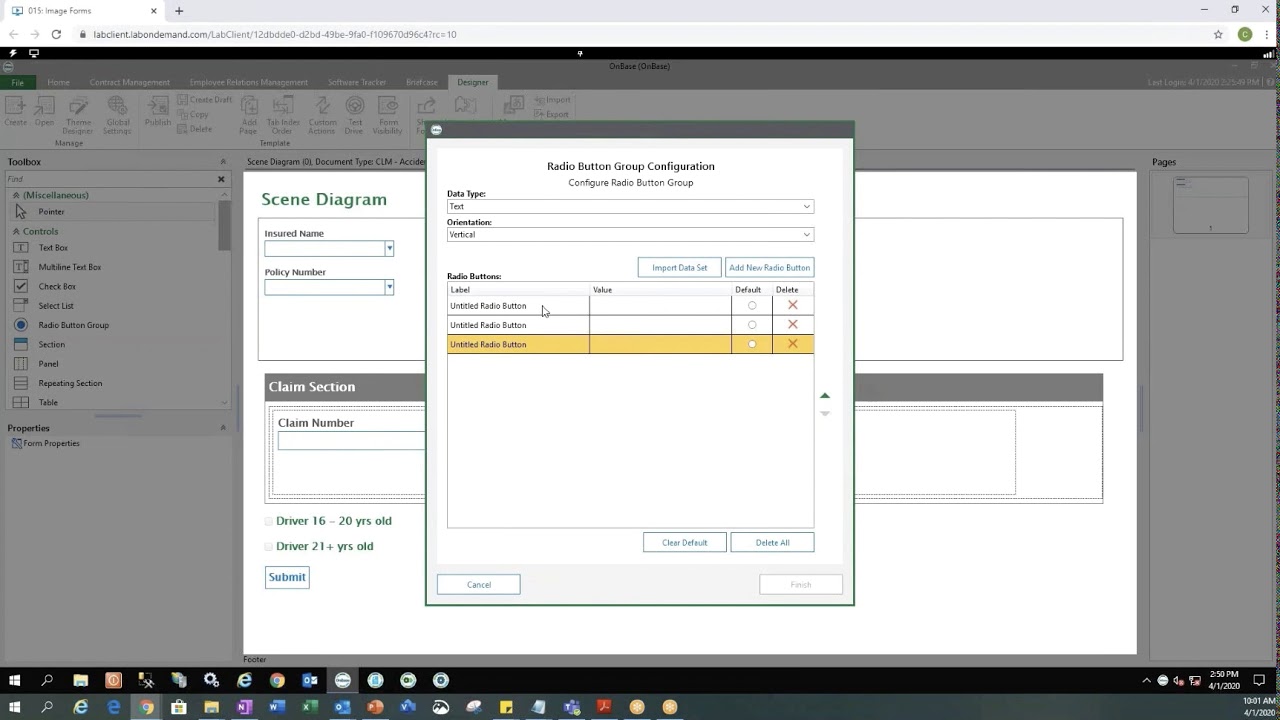
Task: Click the Publish icon in ribbon
Action: pyautogui.click(x=158, y=112)
